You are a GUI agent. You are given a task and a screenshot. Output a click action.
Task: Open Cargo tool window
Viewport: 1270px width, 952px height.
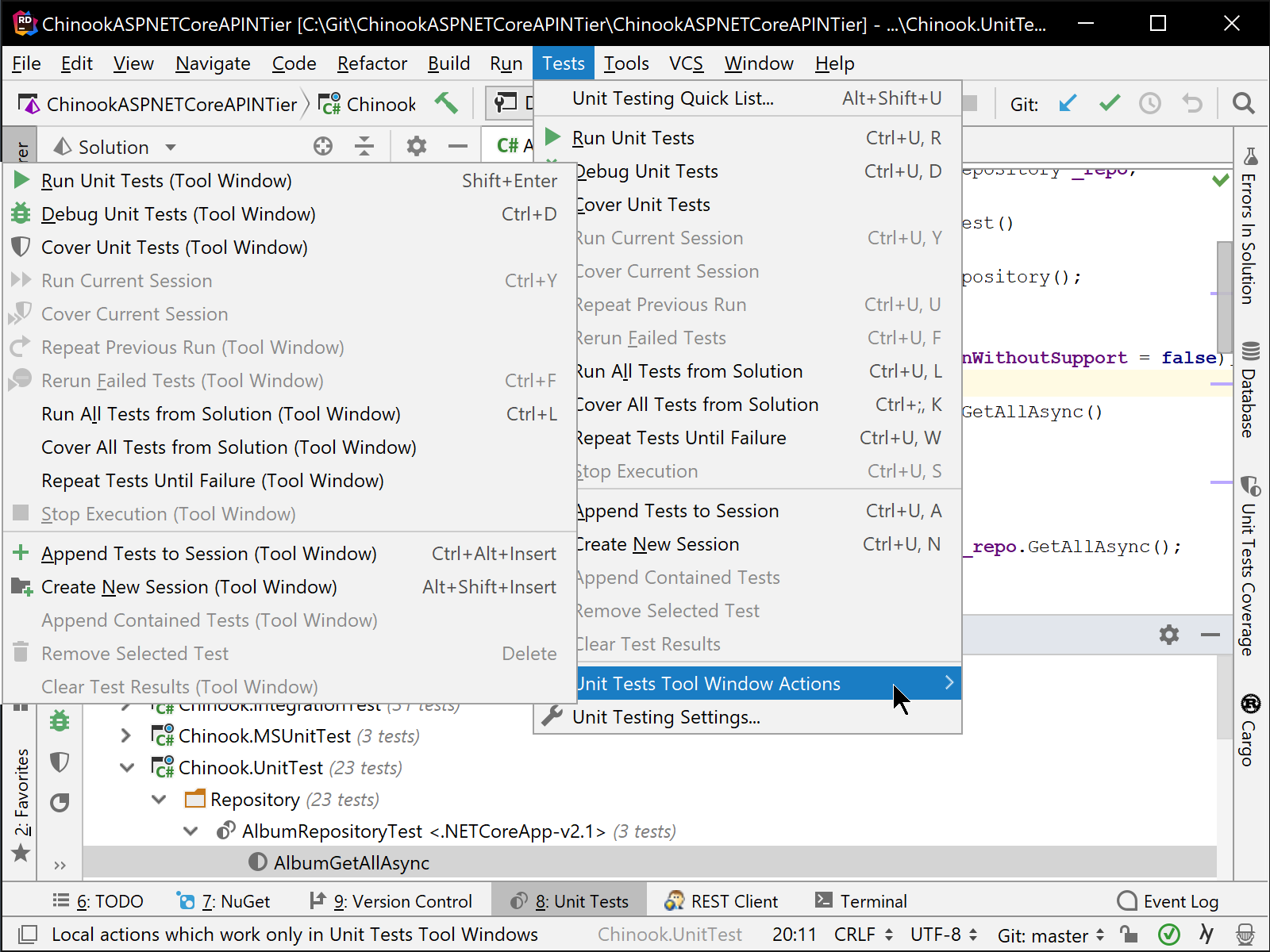point(1249,730)
